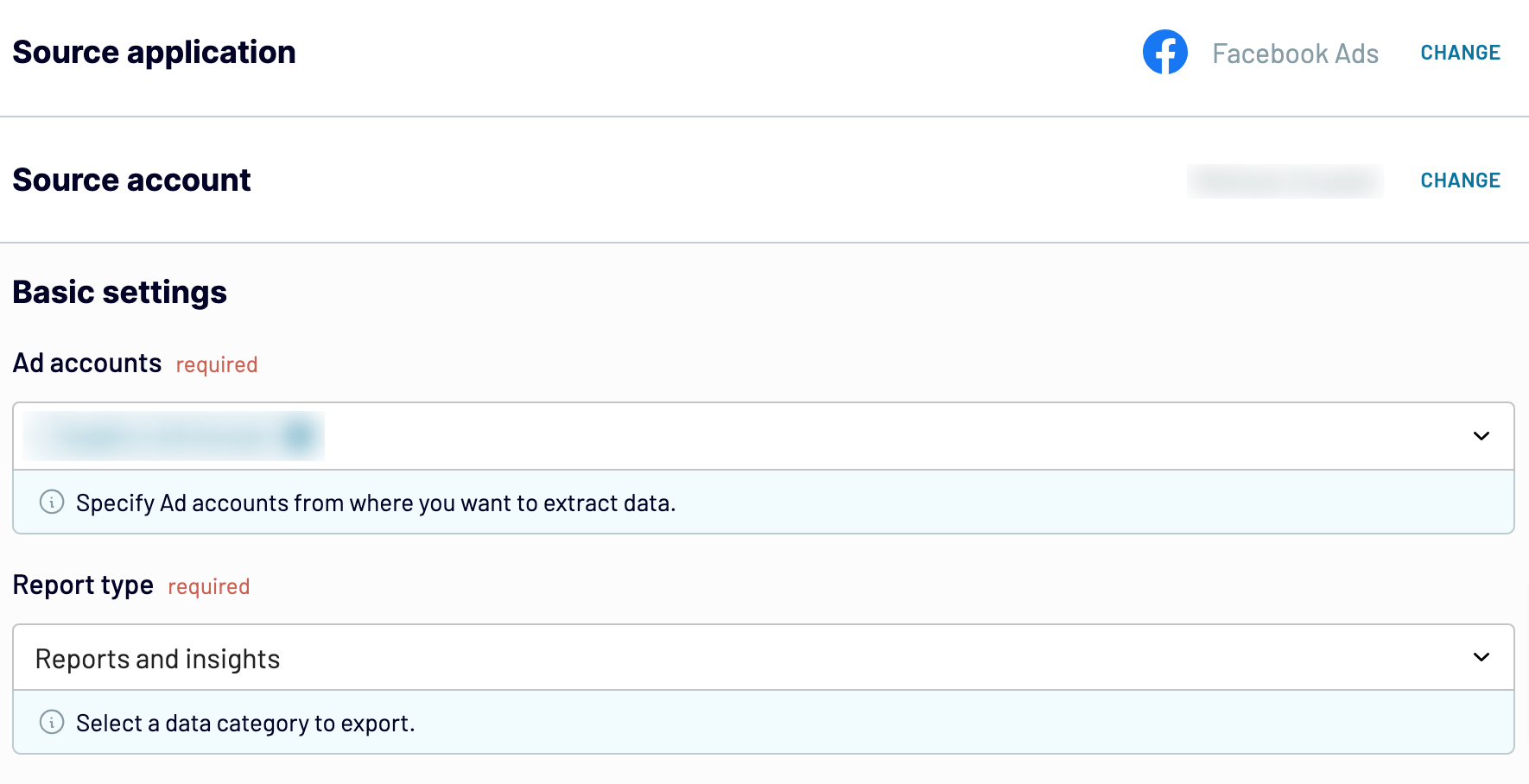The height and width of the screenshot is (784, 1529).
Task: Click the Source application heading
Action: [154, 53]
